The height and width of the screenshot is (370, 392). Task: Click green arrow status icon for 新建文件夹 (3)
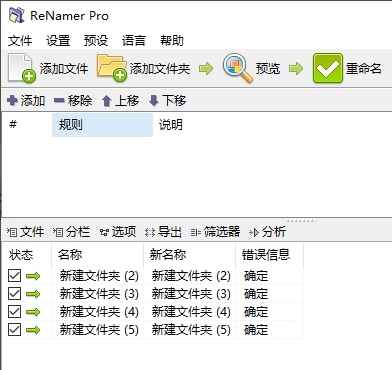pyautogui.click(x=33, y=294)
